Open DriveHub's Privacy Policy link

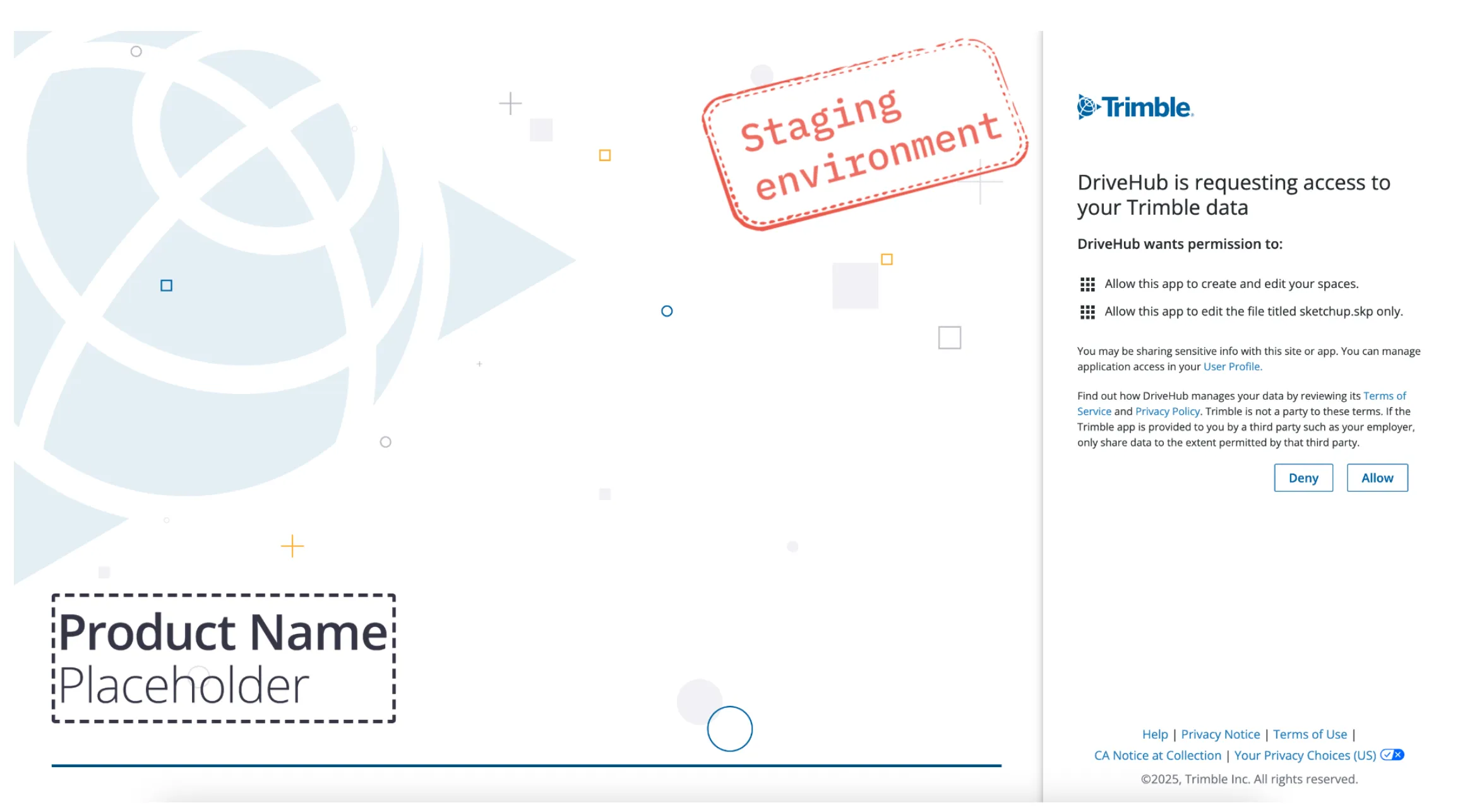(1168, 412)
